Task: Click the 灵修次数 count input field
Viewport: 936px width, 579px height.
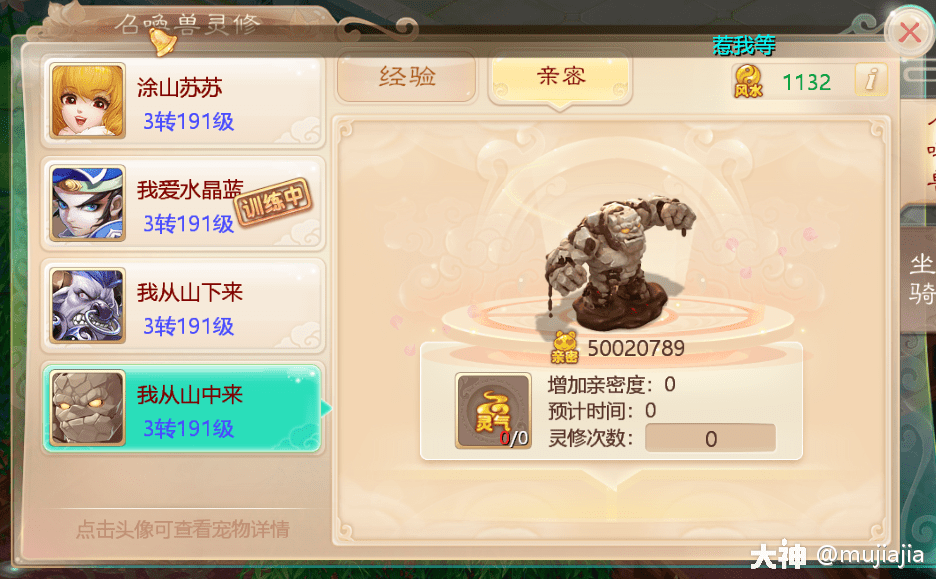Action: point(710,439)
